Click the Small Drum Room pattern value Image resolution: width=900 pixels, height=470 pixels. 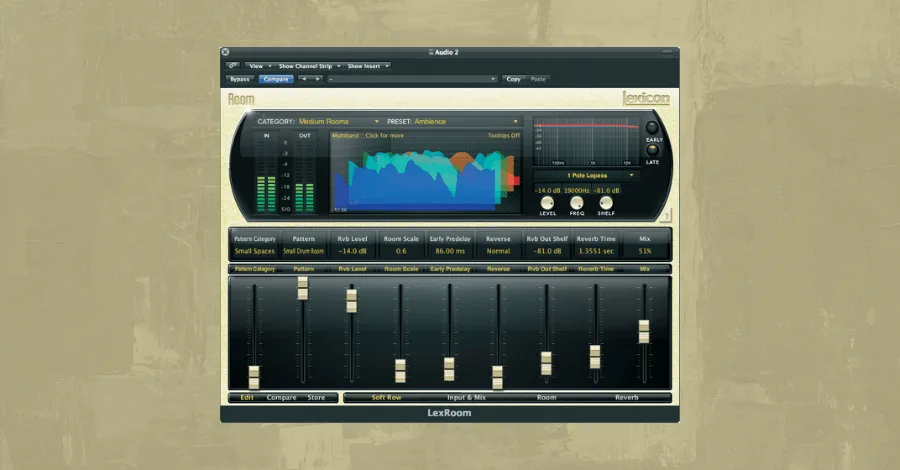click(304, 251)
